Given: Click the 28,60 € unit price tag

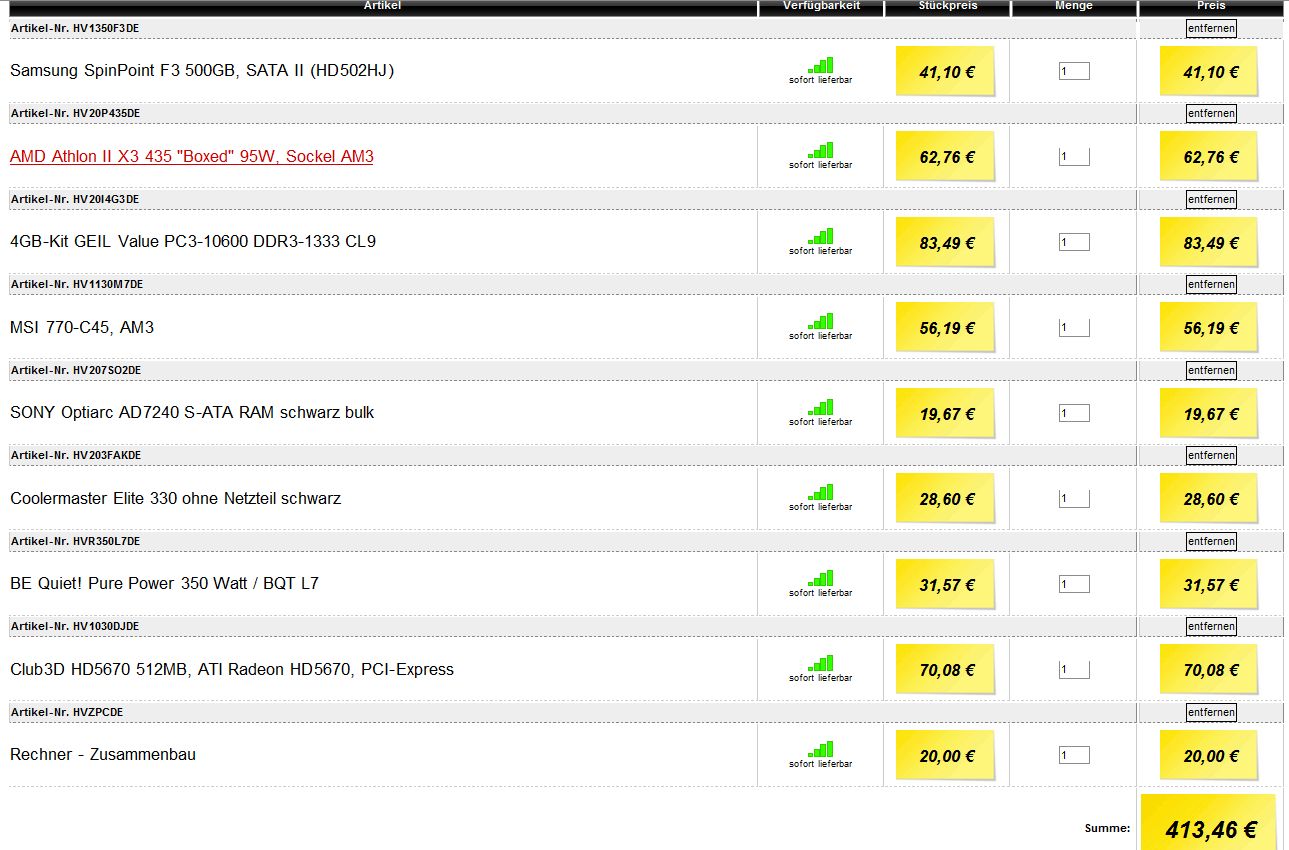Looking at the screenshot, I should (x=946, y=499).
